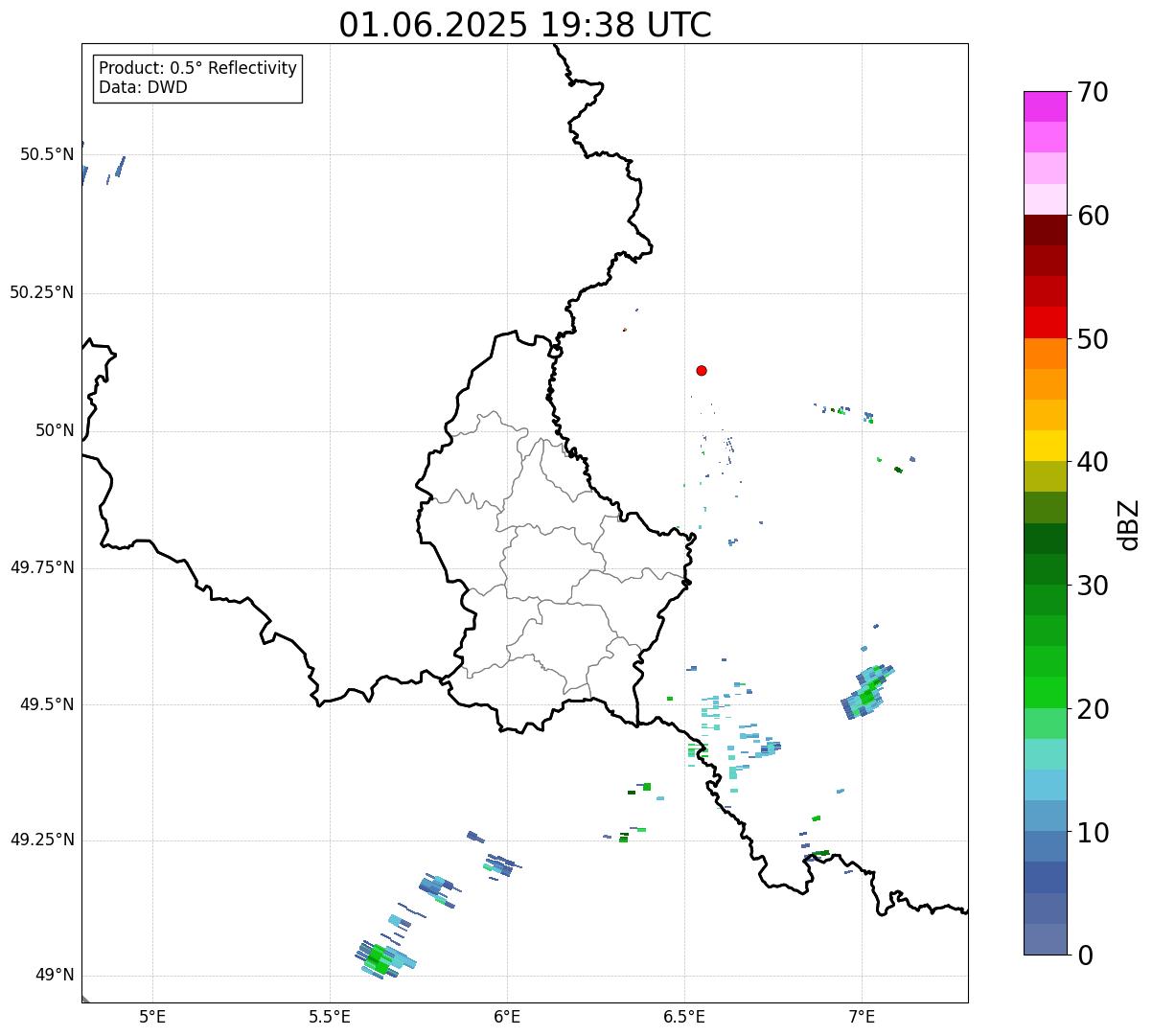The height and width of the screenshot is (1036, 1152).
Task: Click the 70 value on colorbar
Action: pyautogui.click(x=1093, y=92)
